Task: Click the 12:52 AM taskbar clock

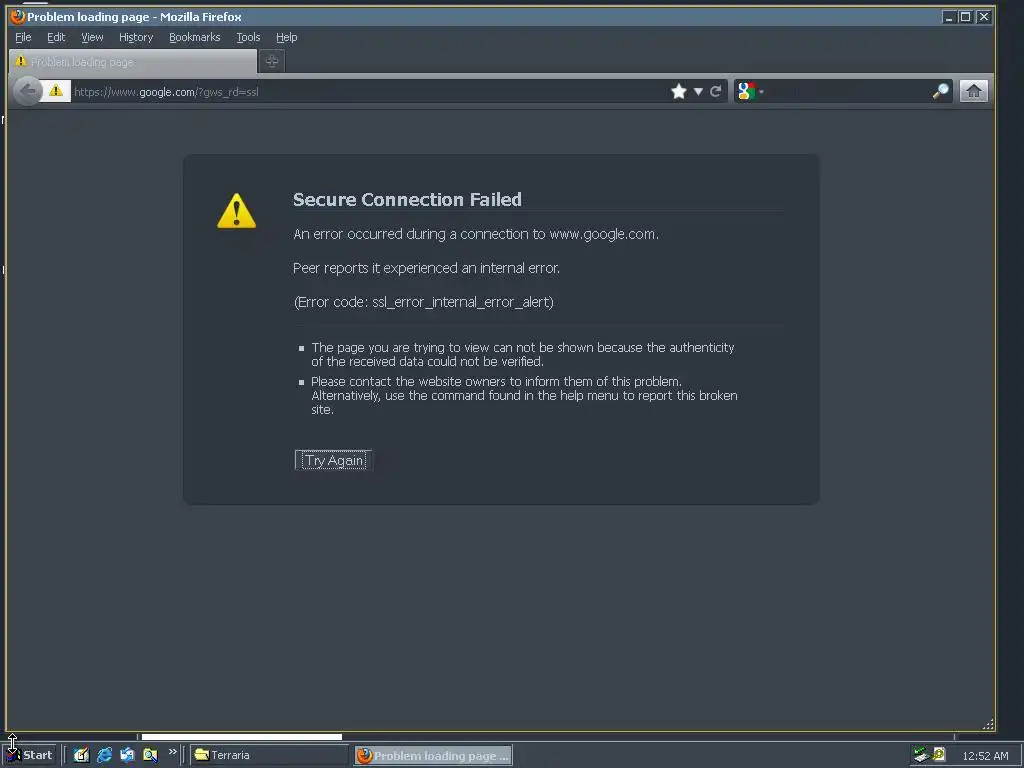Action: [x=985, y=756]
